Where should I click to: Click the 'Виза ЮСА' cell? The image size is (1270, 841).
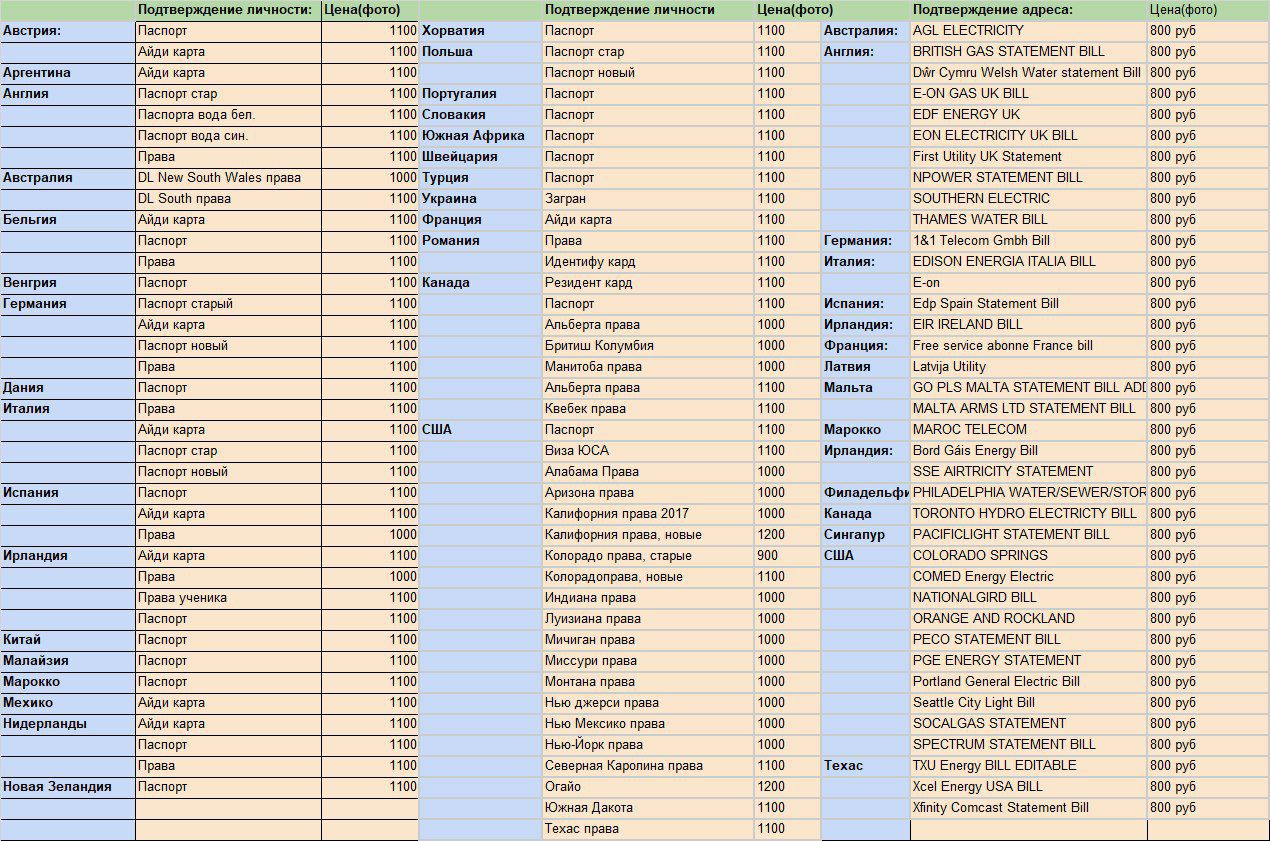pos(648,451)
